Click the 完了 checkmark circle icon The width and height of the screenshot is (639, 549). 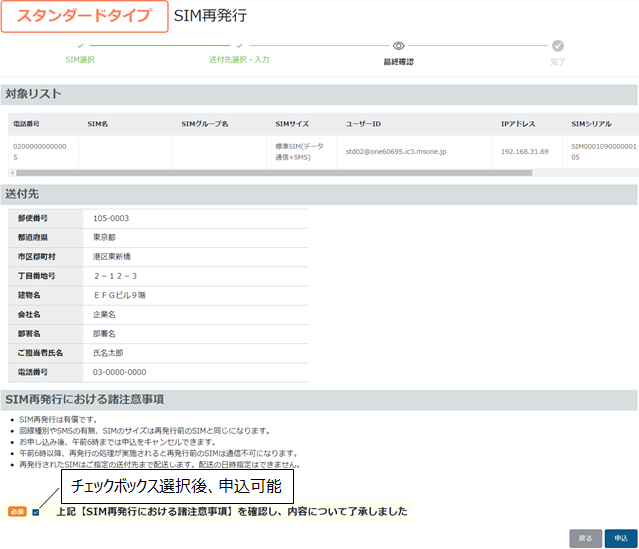pos(557,46)
